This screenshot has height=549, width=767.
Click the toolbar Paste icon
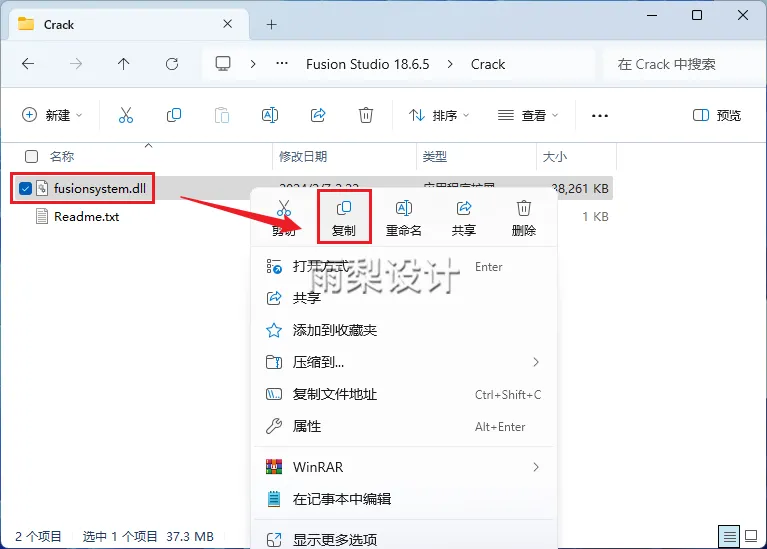pyautogui.click(x=222, y=115)
